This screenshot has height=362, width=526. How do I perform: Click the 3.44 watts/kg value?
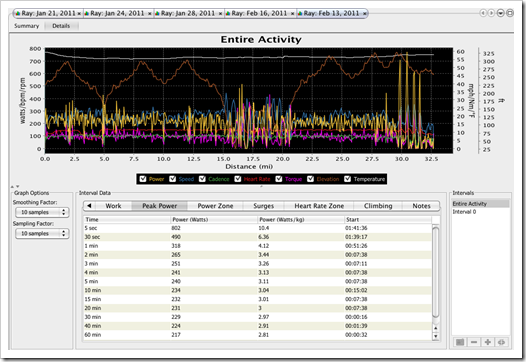pos(264,255)
